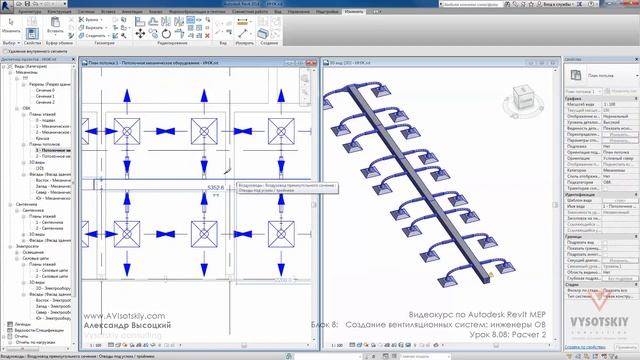
Task: Click Изменить button for Текущий диапазон
Action: click(620, 260)
